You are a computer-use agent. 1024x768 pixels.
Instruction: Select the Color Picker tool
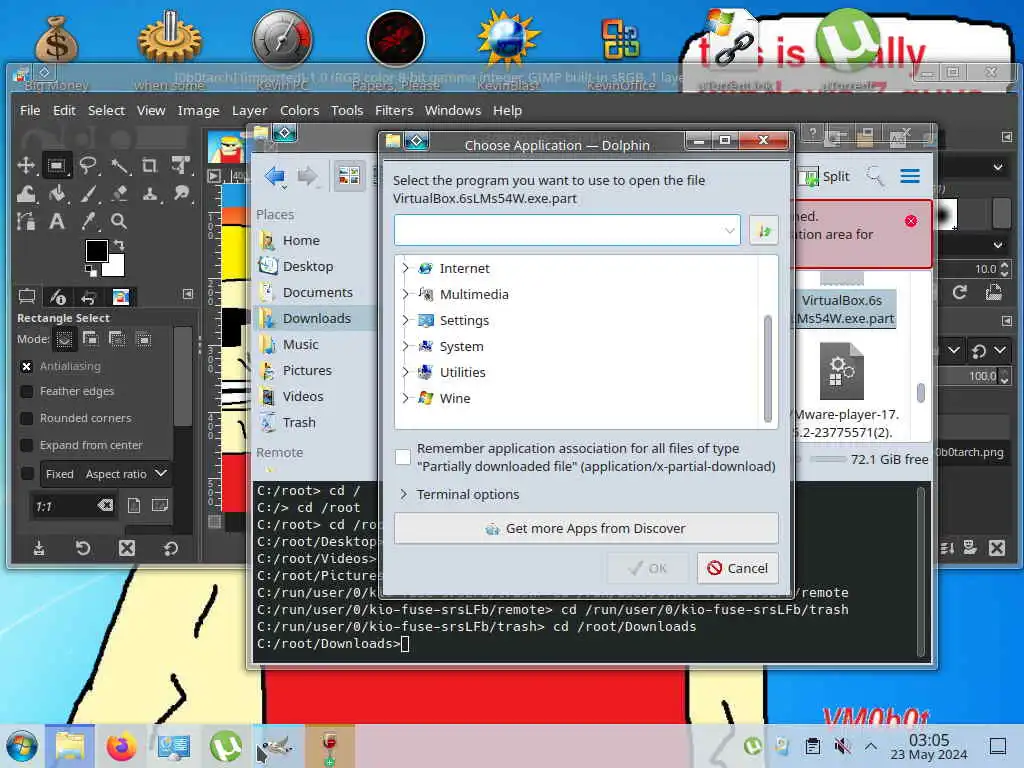pyautogui.click(x=88, y=221)
